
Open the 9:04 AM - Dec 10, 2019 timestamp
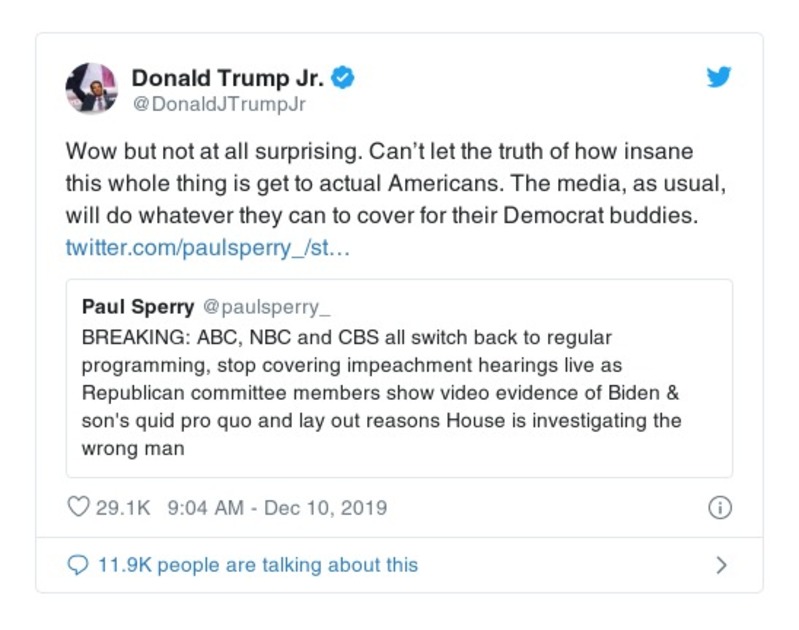[277, 507]
